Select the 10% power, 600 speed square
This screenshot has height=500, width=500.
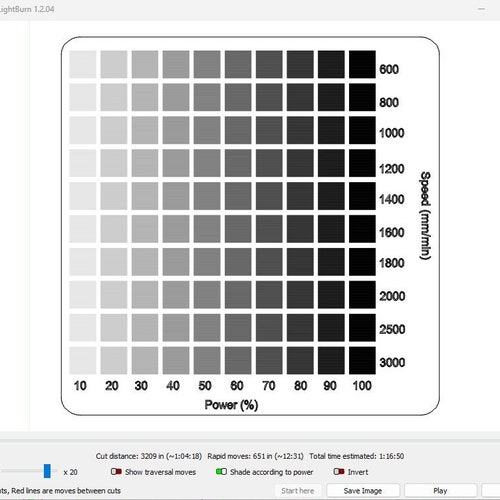point(83,64)
